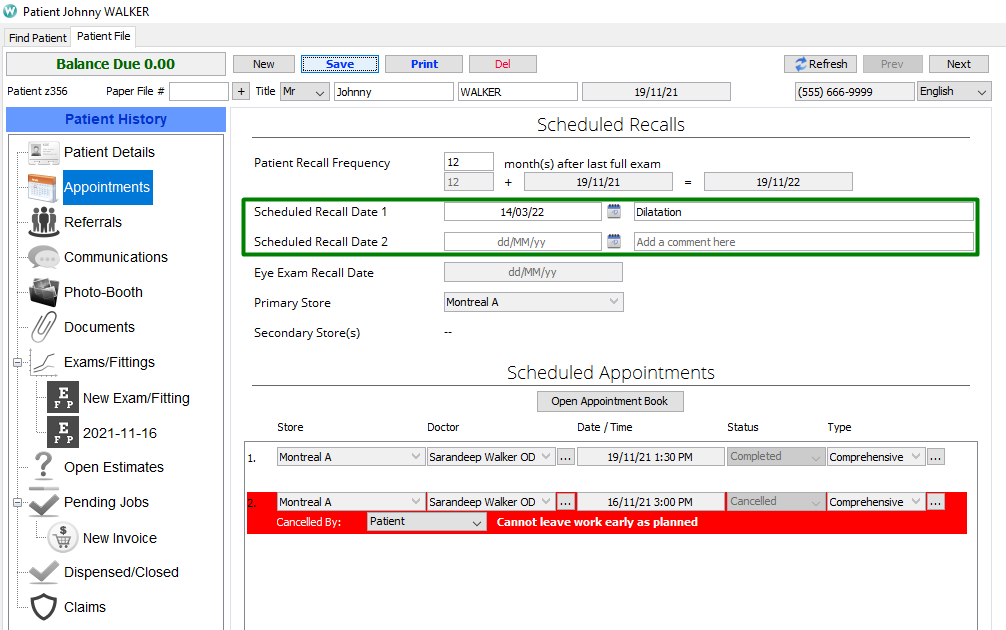The image size is (1006, 630).
Task: Click the last name field WALKER
Action: 518,92
